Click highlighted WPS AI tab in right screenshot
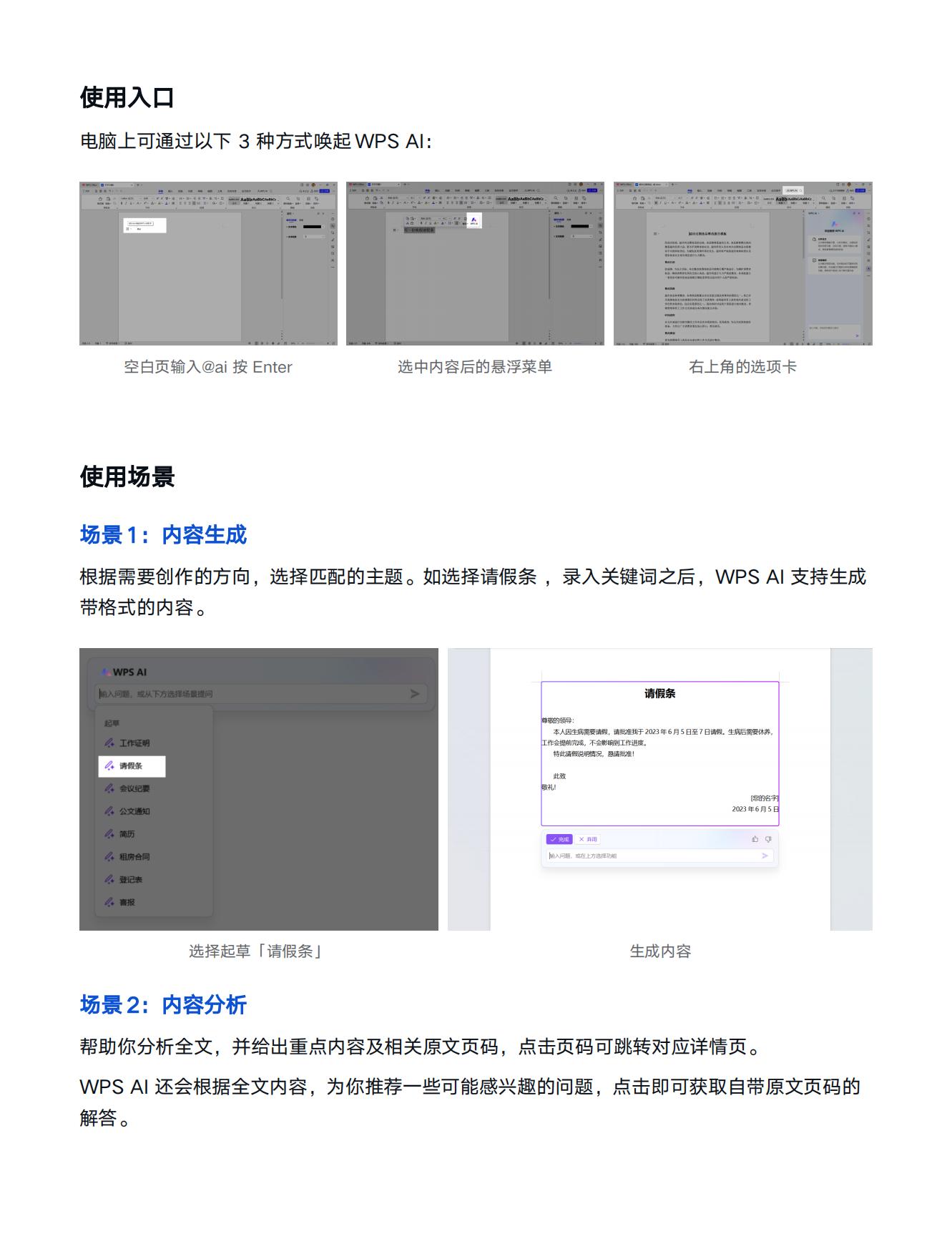This screenshot has width=952, height=1259. point(793,191)
